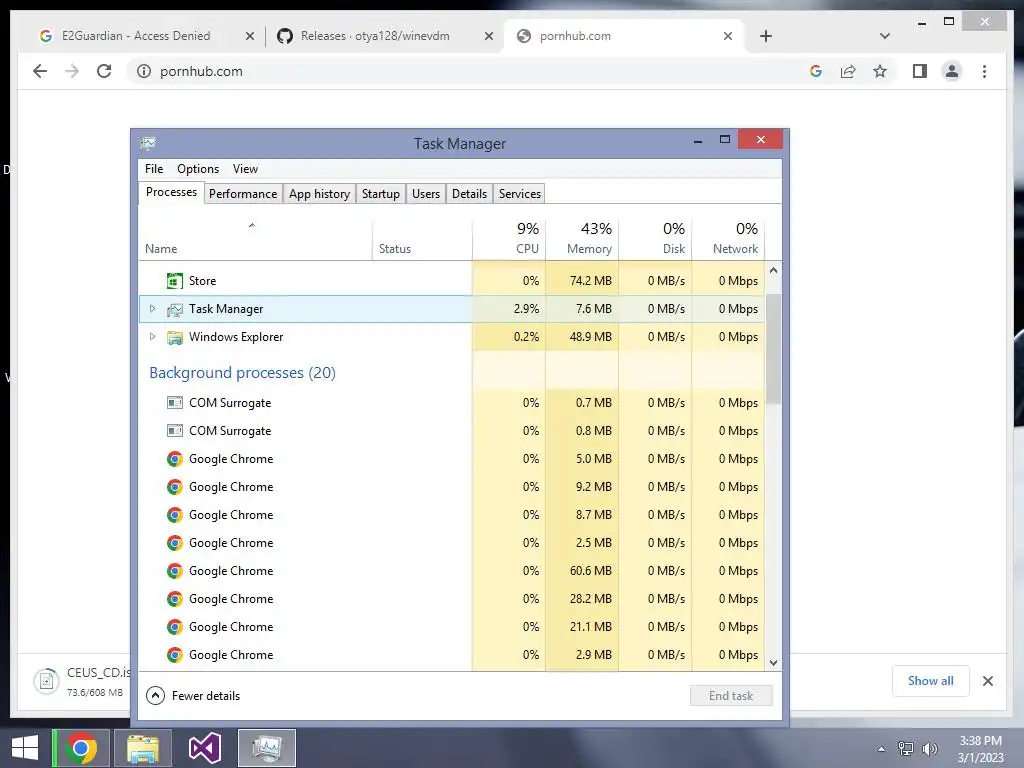Click the share page icon in Chrome
Viewport: 1024px width, 768px height.
[848, 71]
